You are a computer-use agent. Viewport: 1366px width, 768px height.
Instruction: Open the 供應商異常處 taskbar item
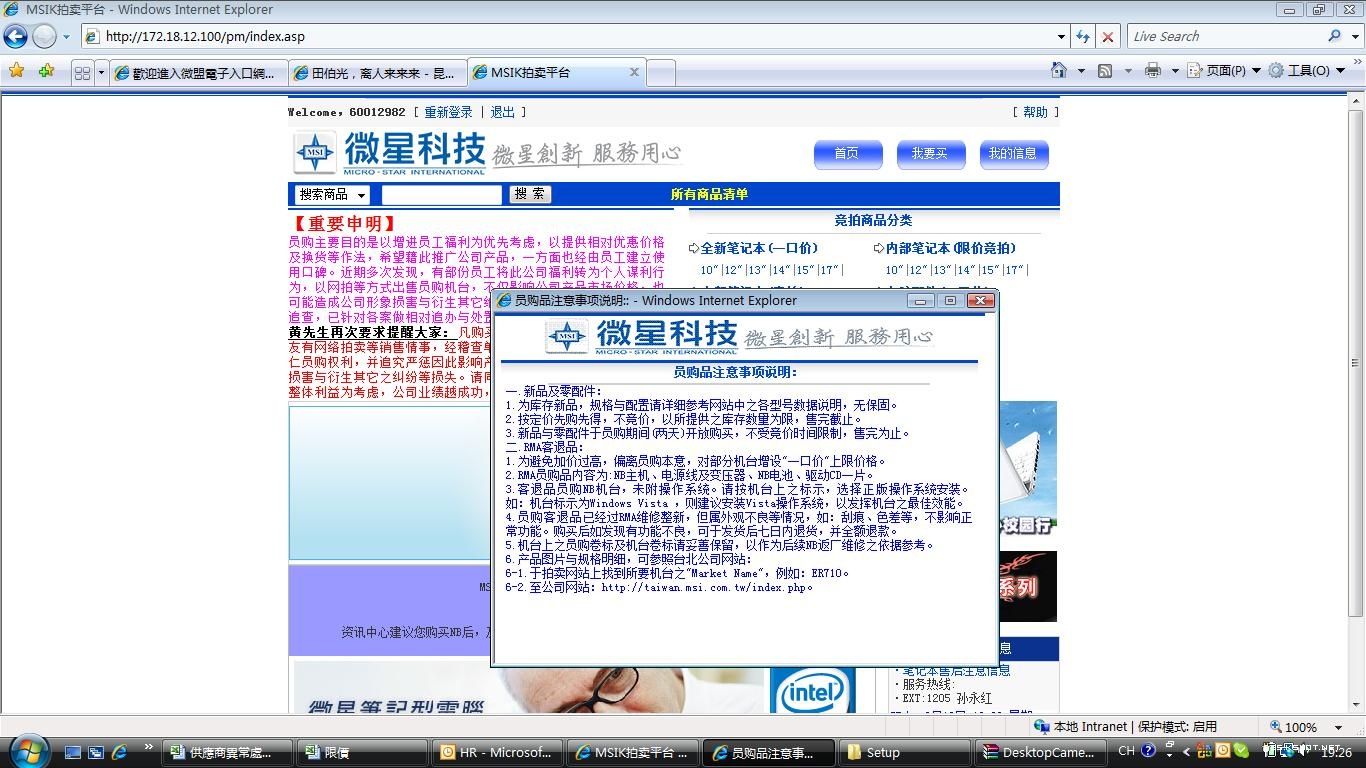229,753
